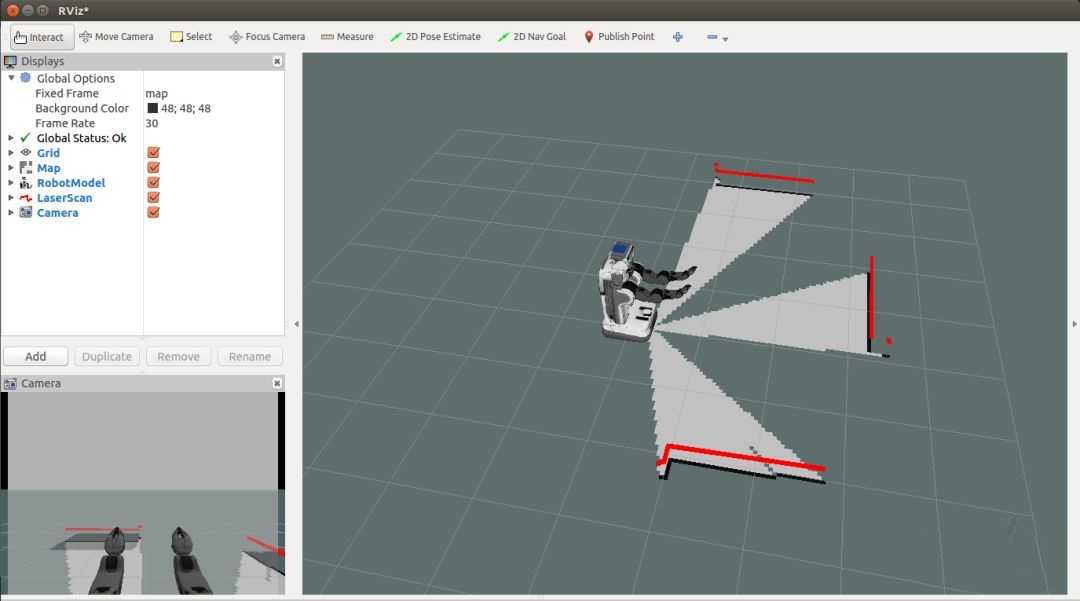
Task: Uncheck the Grid display checkbox
Action: tap(154, 153)
